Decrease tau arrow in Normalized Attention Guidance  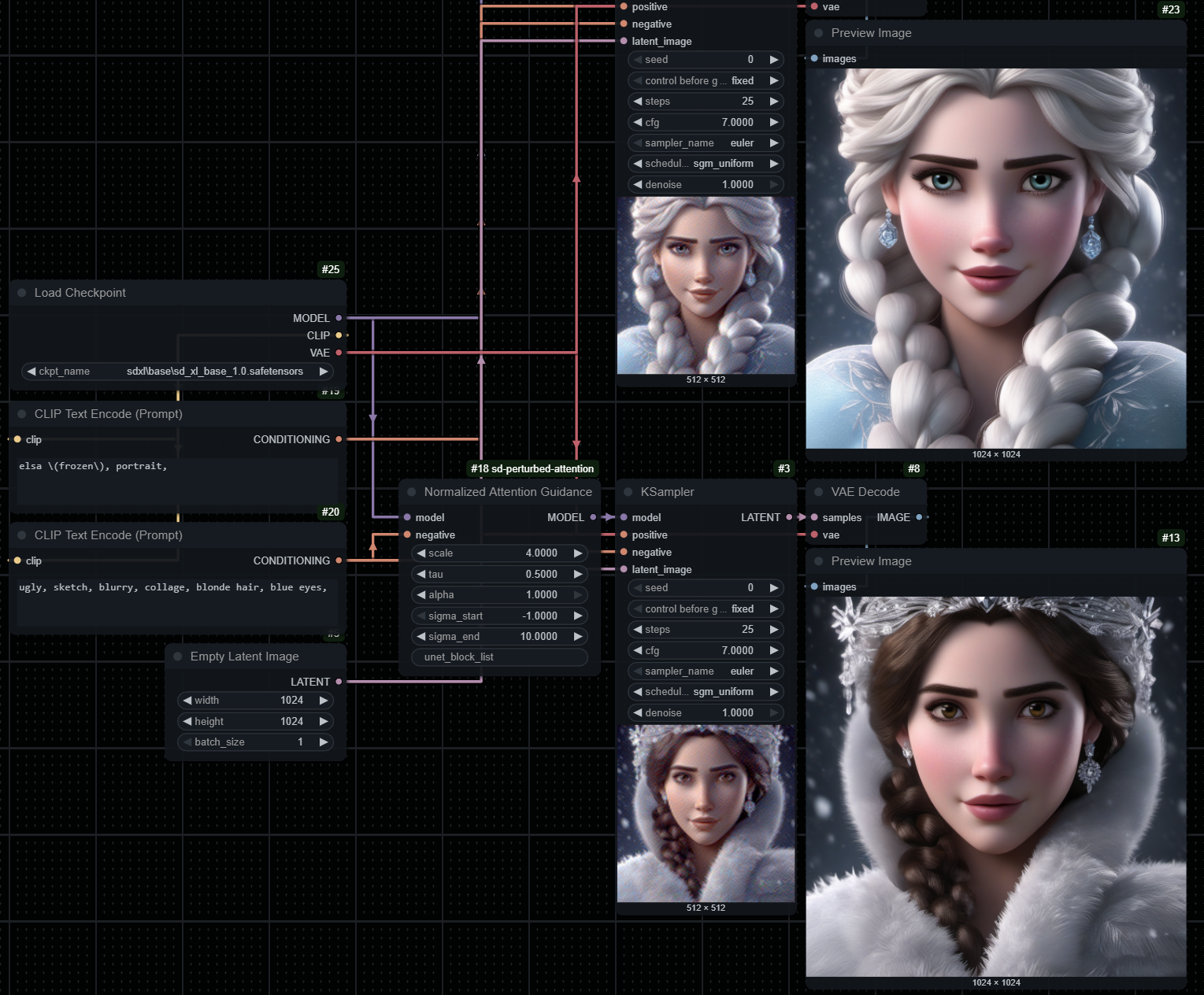[x=421, y=574]
